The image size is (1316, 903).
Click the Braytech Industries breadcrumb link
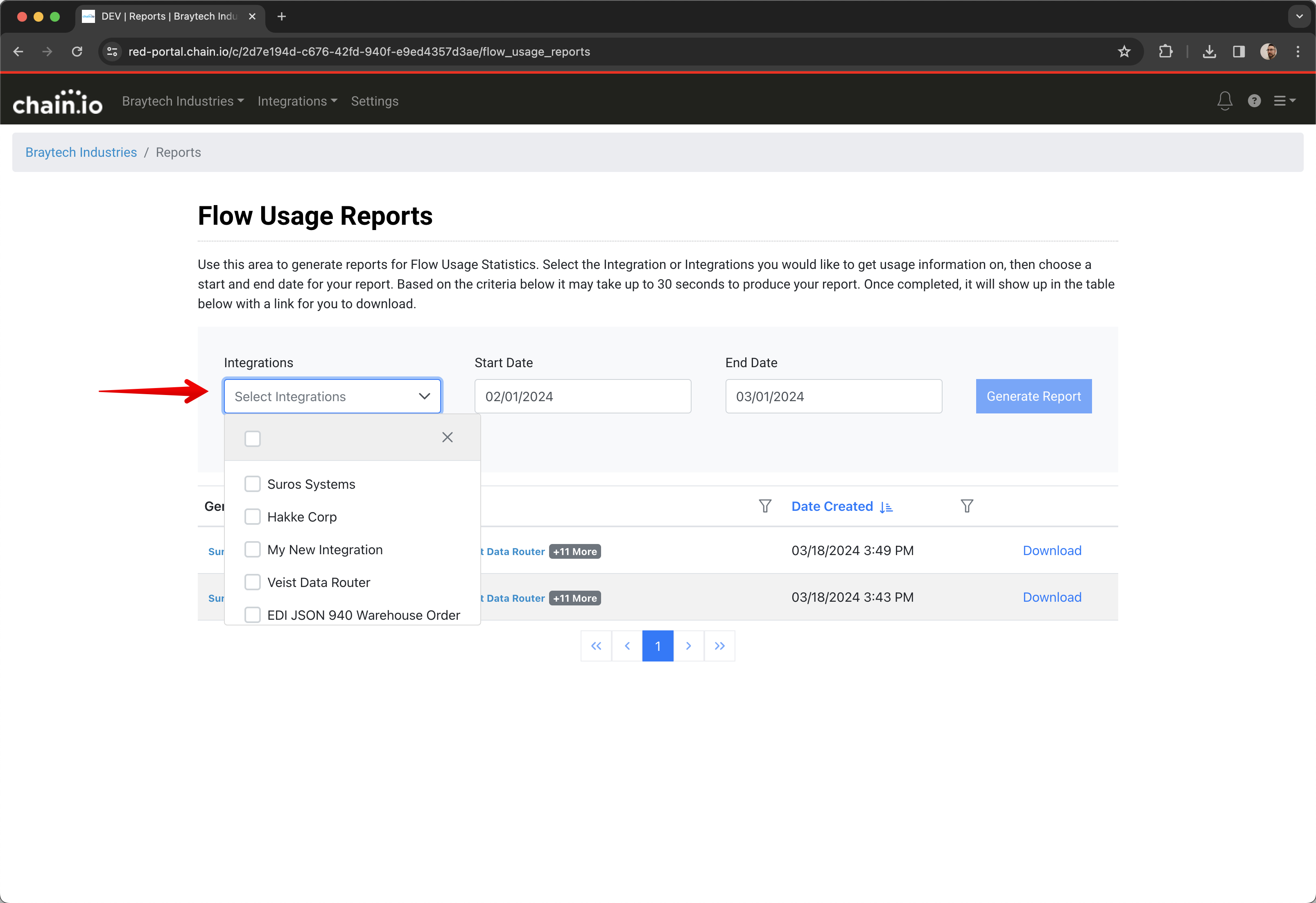(x=81, y=152)
